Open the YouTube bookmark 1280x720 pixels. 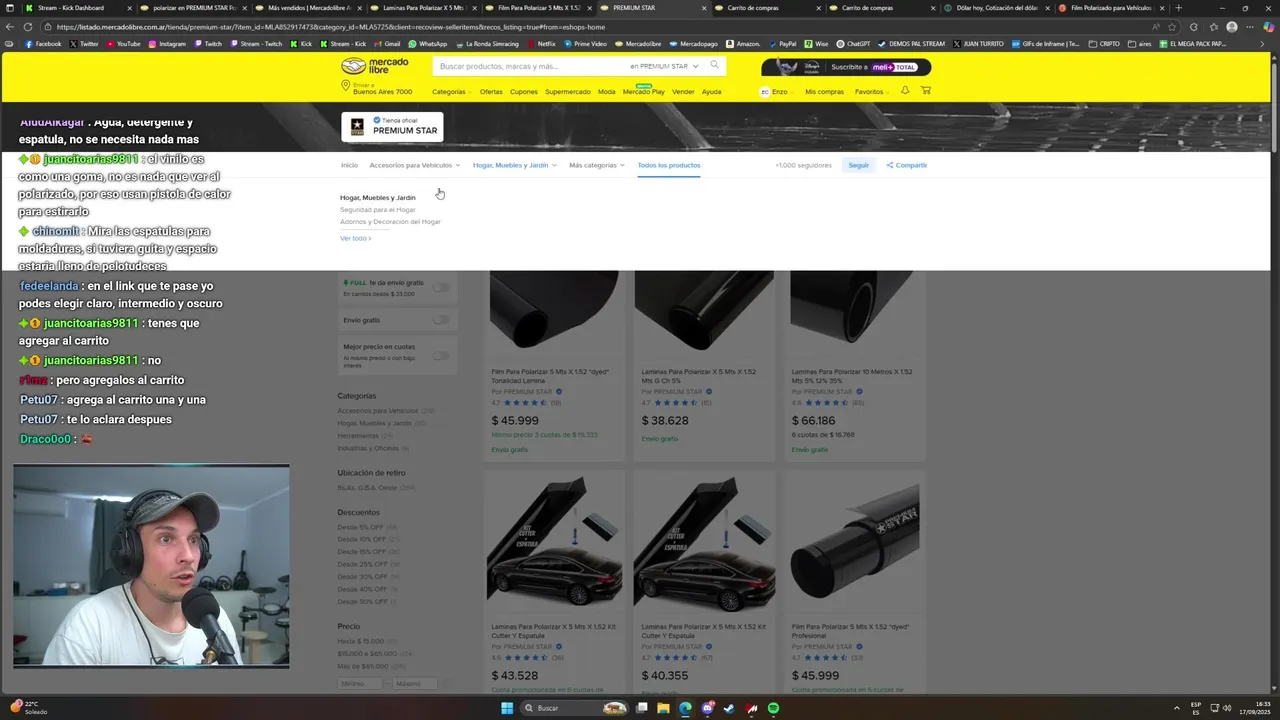tap(124, 44)
